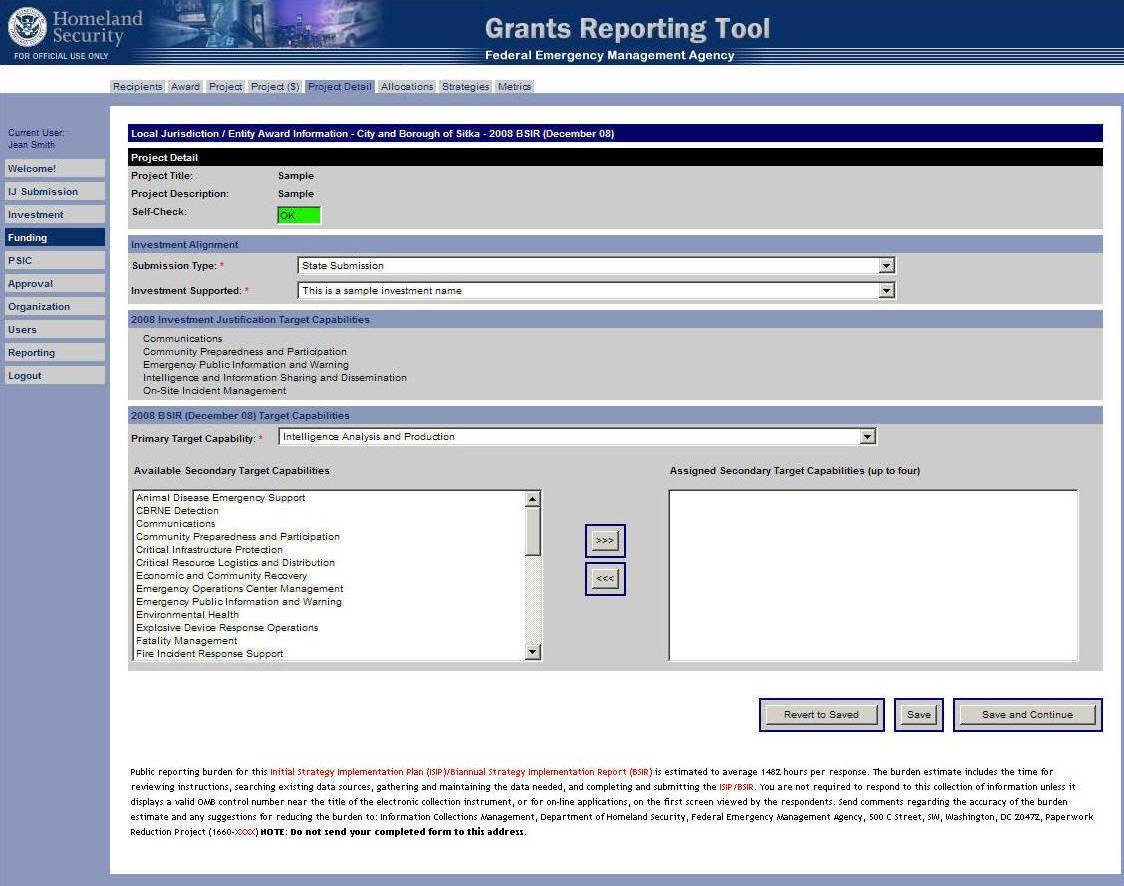Click the <<< remove capability button
Screen dimensions: 1124x886
[604, 579]
